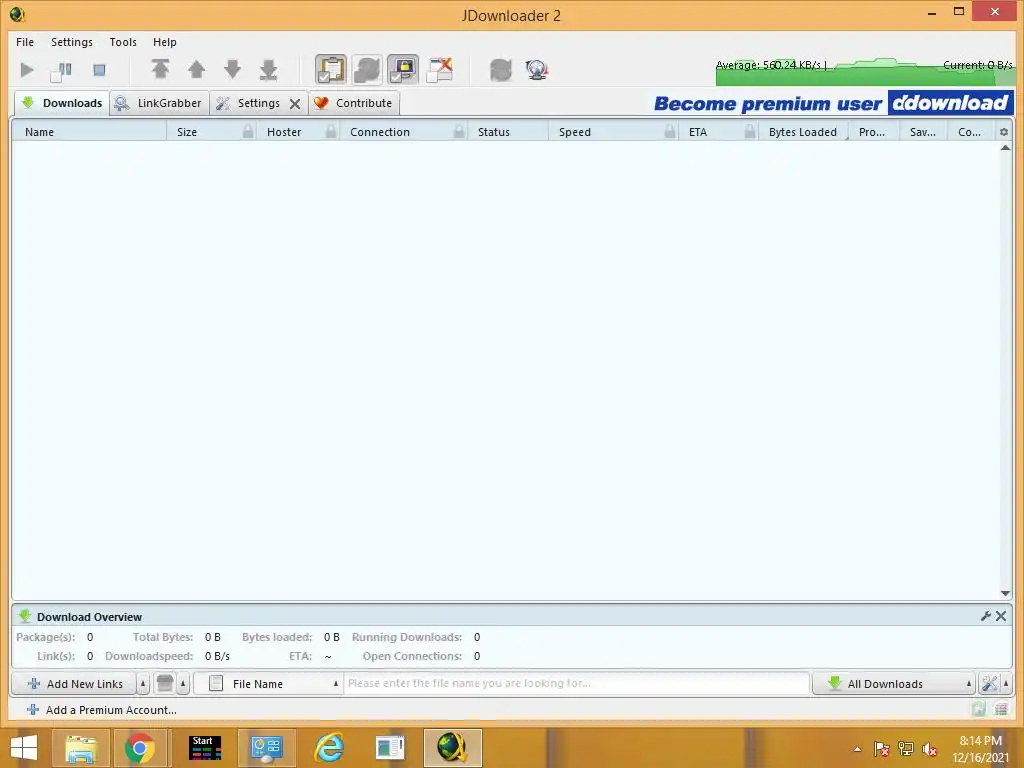Image resolution: width=1024 pixels, height=768 pixels.
Task: Move selection to bottom of list
Action: click(268, 69)
